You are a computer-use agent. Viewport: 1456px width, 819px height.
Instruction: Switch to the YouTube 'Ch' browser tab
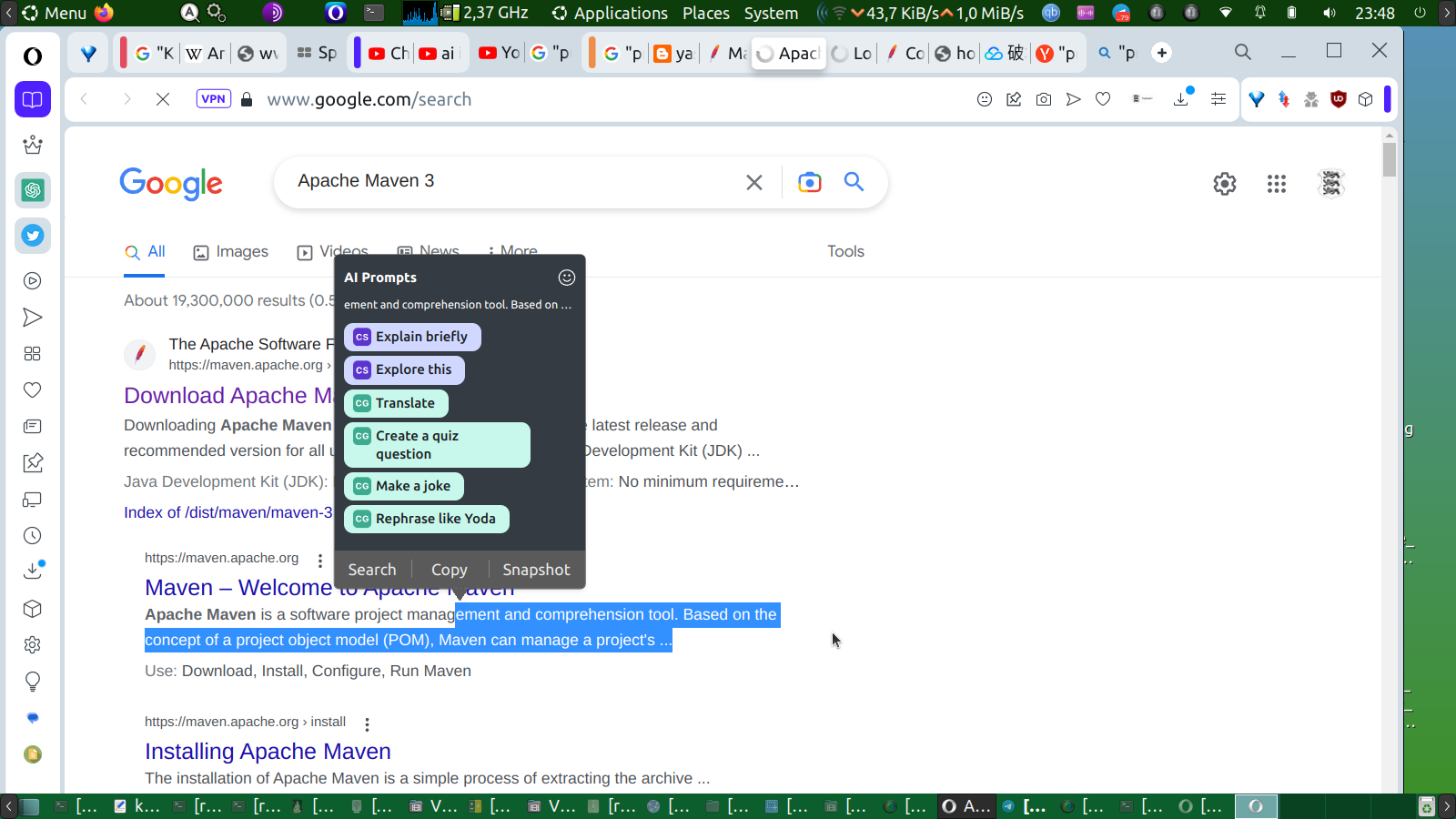click(x=389, y=53)
